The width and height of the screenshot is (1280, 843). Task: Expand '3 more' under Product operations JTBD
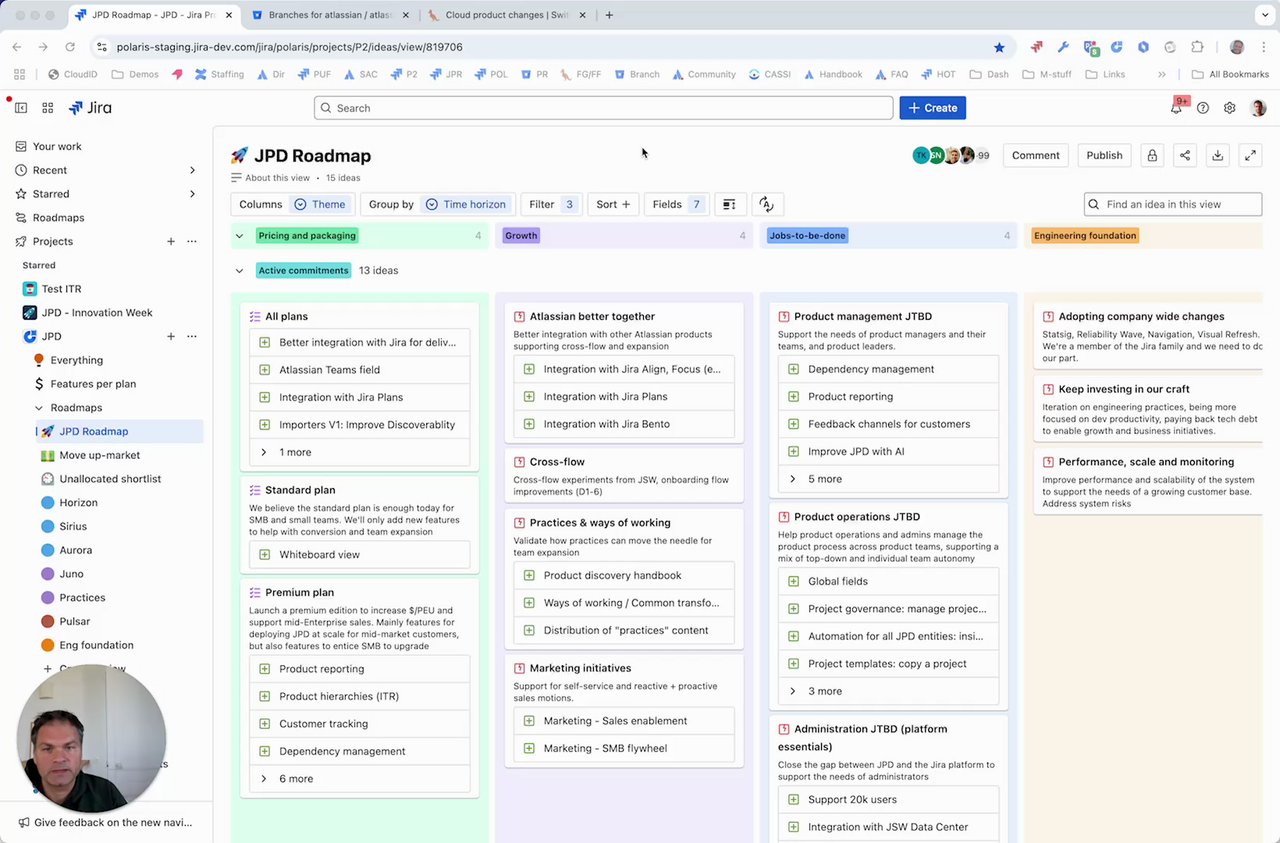click(888, 691)
